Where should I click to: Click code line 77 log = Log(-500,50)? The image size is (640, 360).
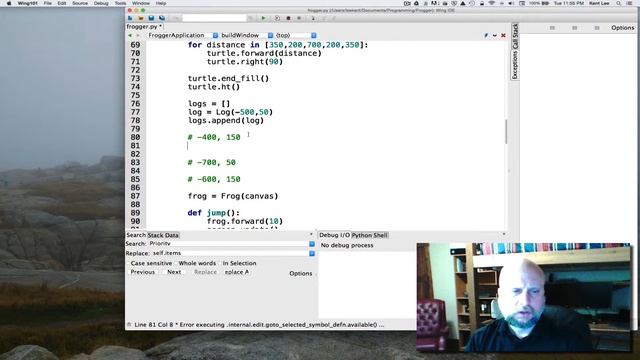(x=230, y=112)
